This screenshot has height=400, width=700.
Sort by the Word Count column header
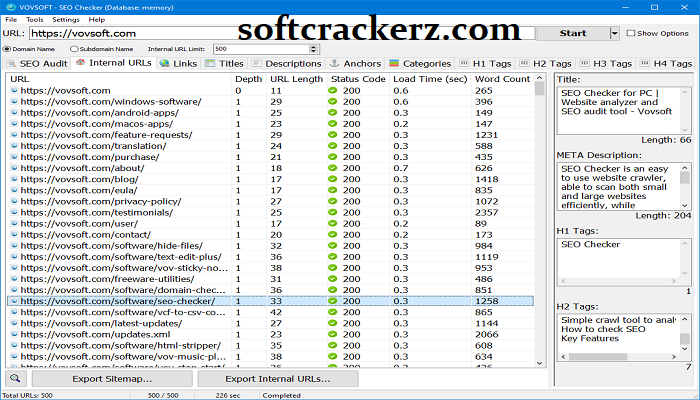click(x=502, y=79)
